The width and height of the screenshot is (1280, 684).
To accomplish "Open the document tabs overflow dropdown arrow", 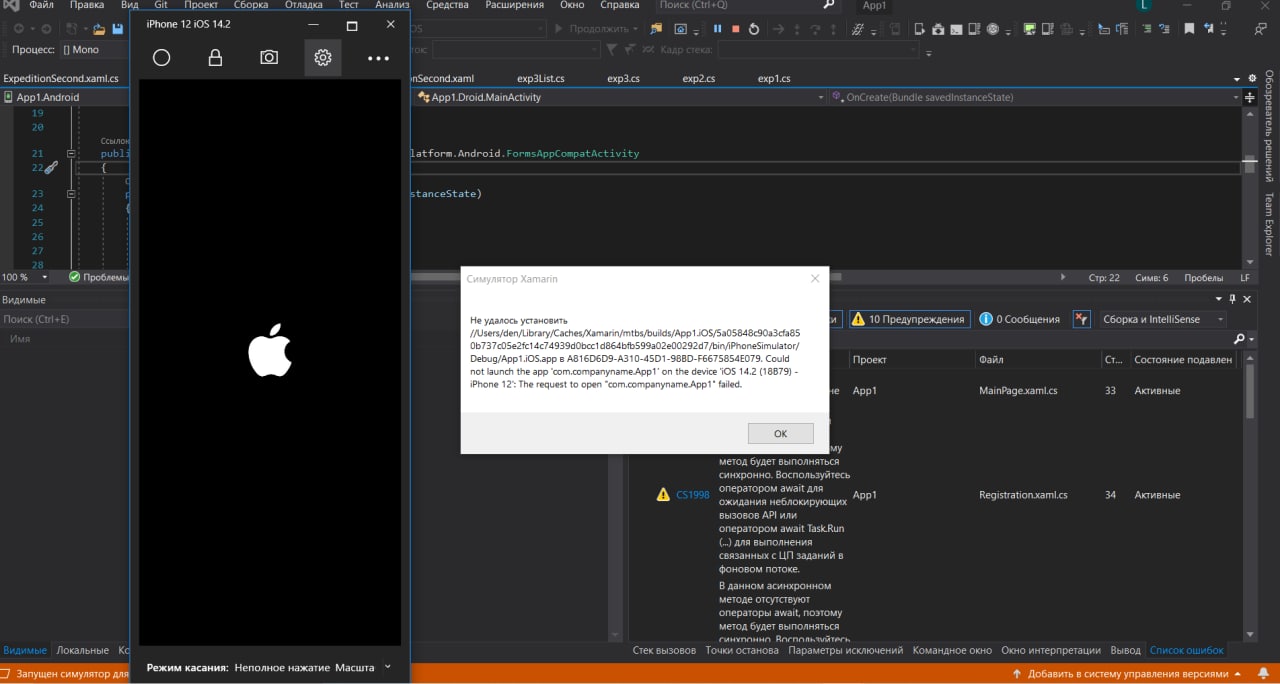I will coord(1238,78).
